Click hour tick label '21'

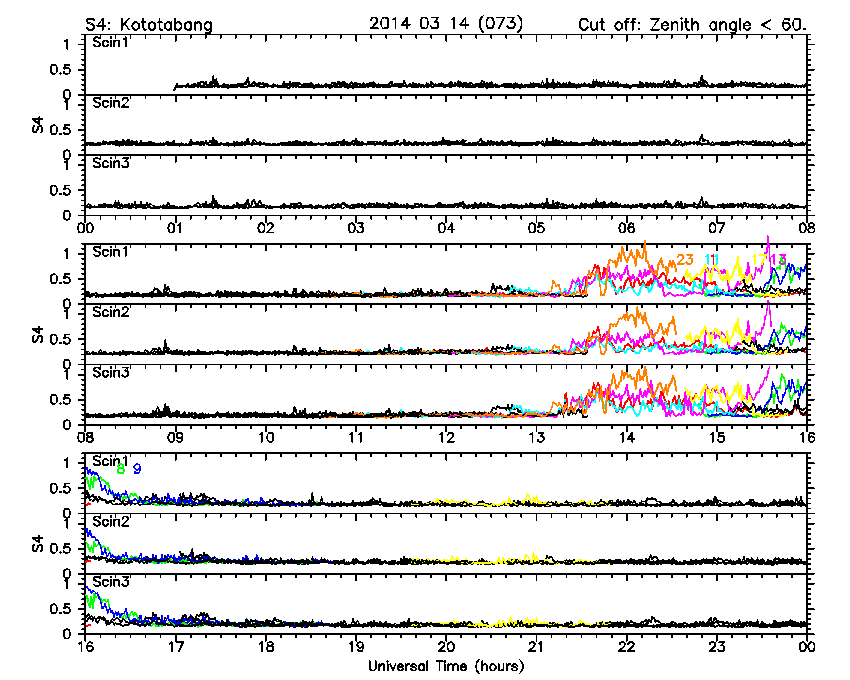click(536, 646)
